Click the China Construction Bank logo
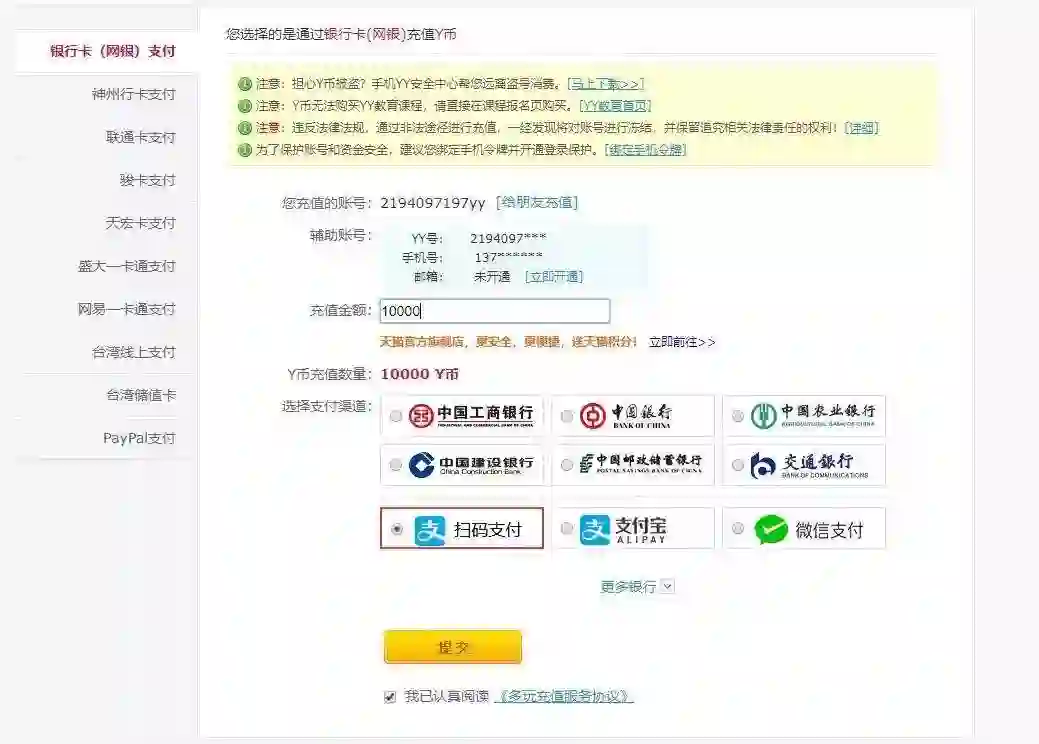1039x744 pixels. (x=471, y=465)
